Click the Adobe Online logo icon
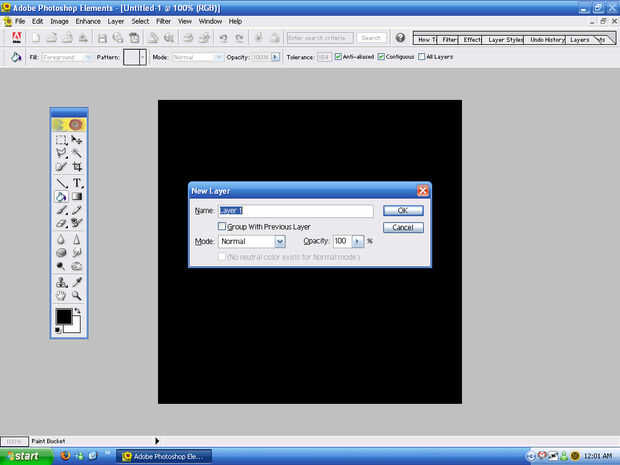 [x=17, y=38]
